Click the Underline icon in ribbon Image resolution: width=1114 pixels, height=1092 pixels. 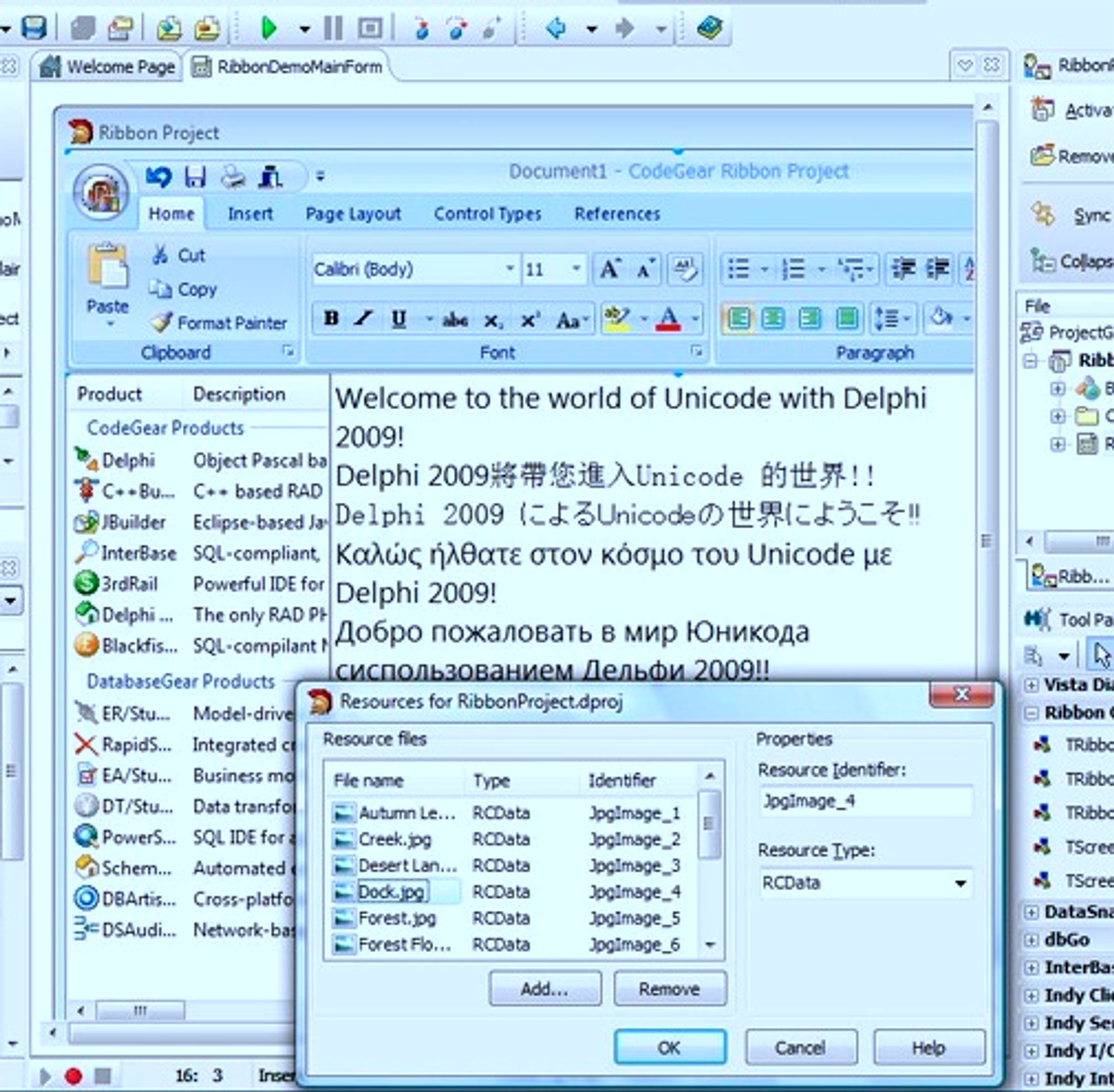tap(398, 319)
